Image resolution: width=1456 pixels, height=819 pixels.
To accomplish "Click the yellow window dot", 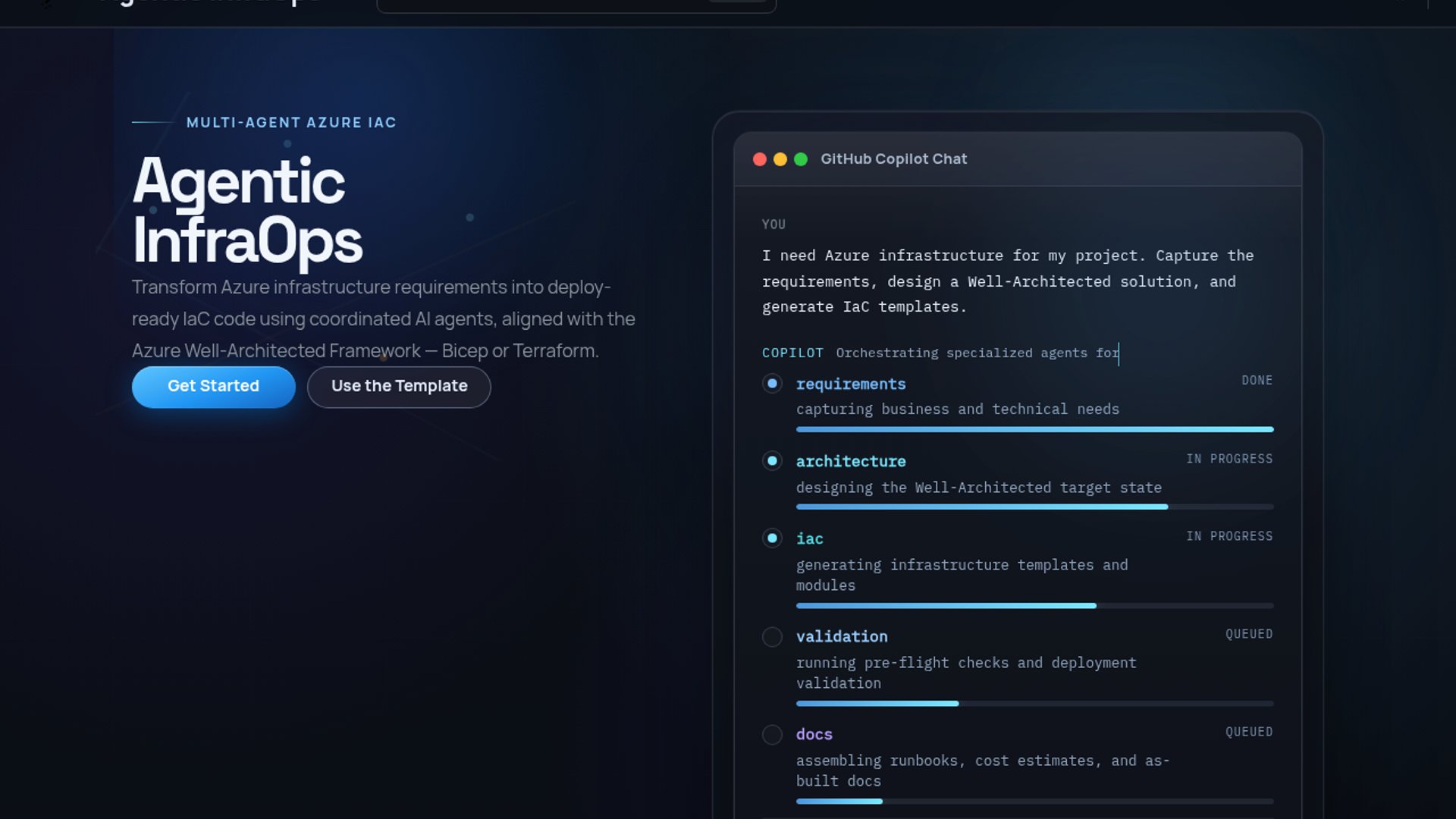I will pyautogui.click(x=780, y=159).
